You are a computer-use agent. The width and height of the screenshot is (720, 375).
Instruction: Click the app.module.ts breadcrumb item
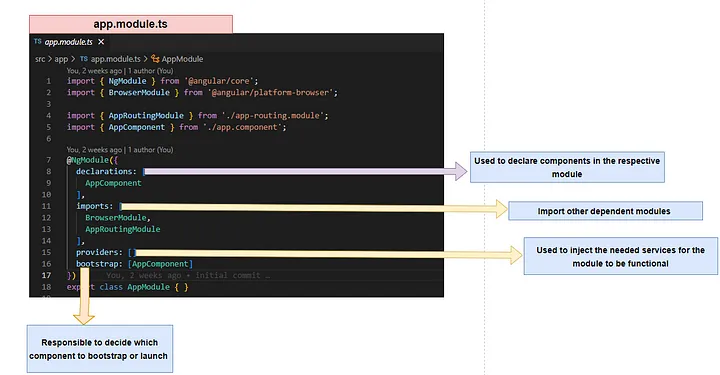[116, 59]
